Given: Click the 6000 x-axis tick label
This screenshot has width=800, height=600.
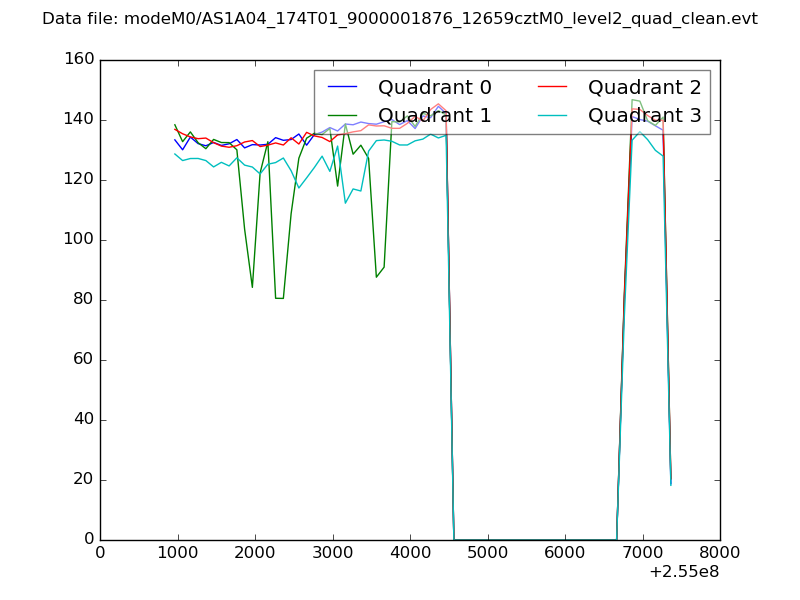Looking at the screenshot, I should [x=565, y=552].
